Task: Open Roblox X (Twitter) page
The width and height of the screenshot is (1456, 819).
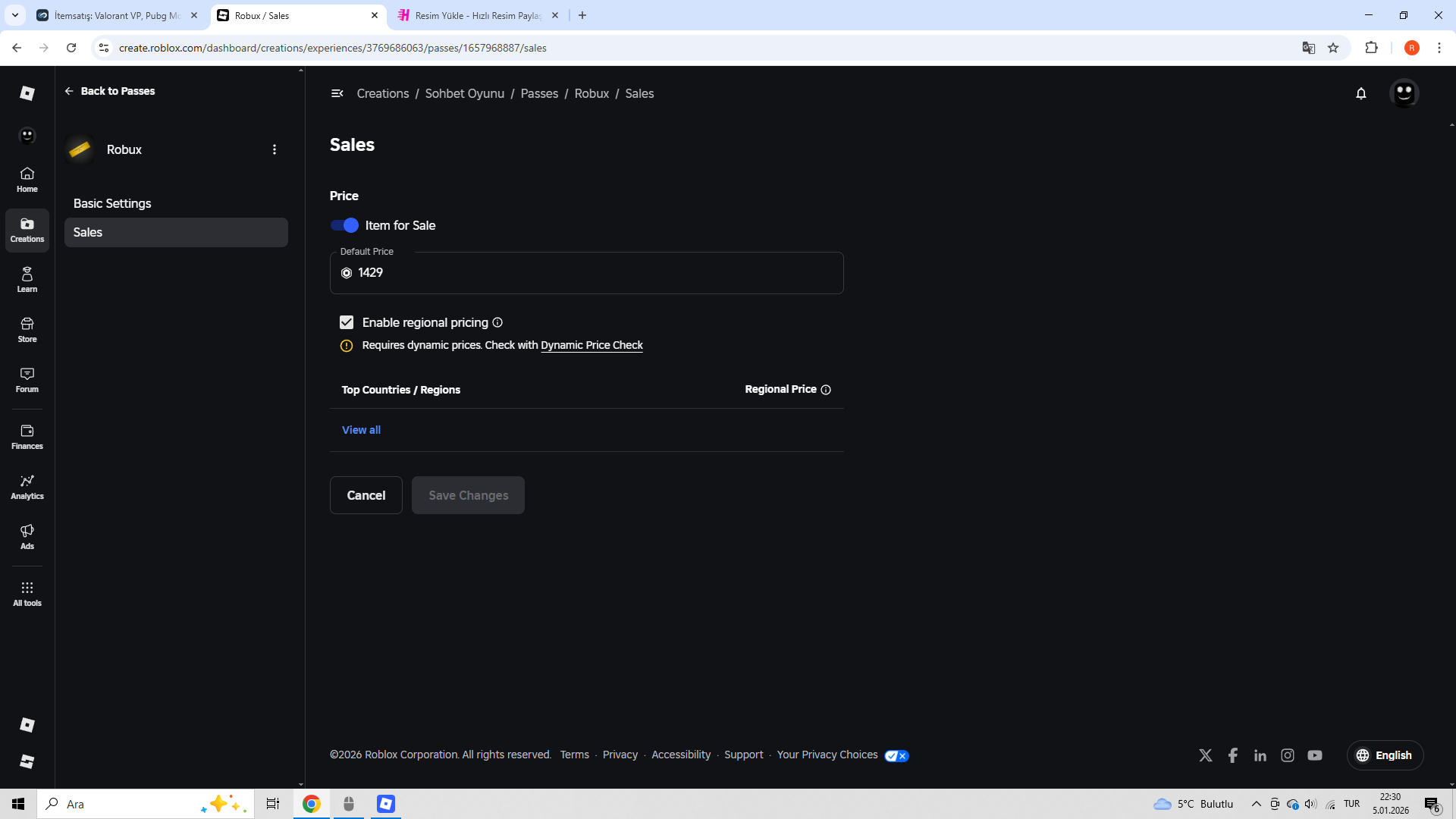Action: pos(1206,755)
